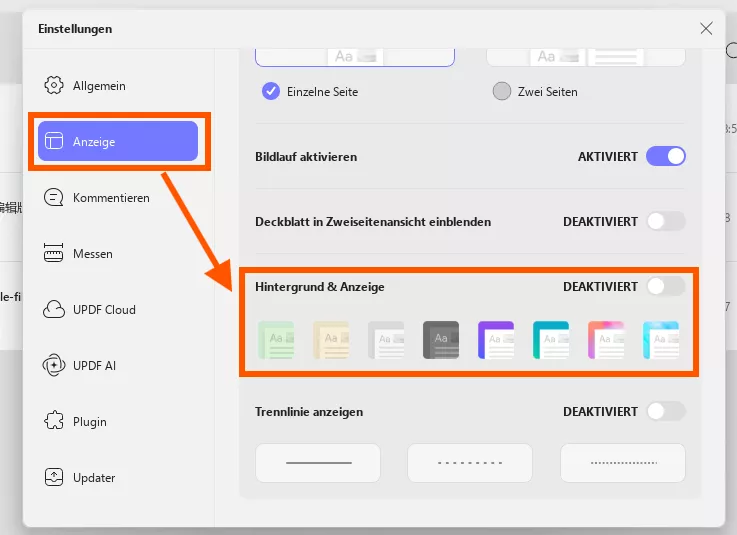Turn off the Bildlauf aktivieren switch
Image resolution: width=737 pixels, height=535 pixels.
pyautogui.click(x=666, y=156)
